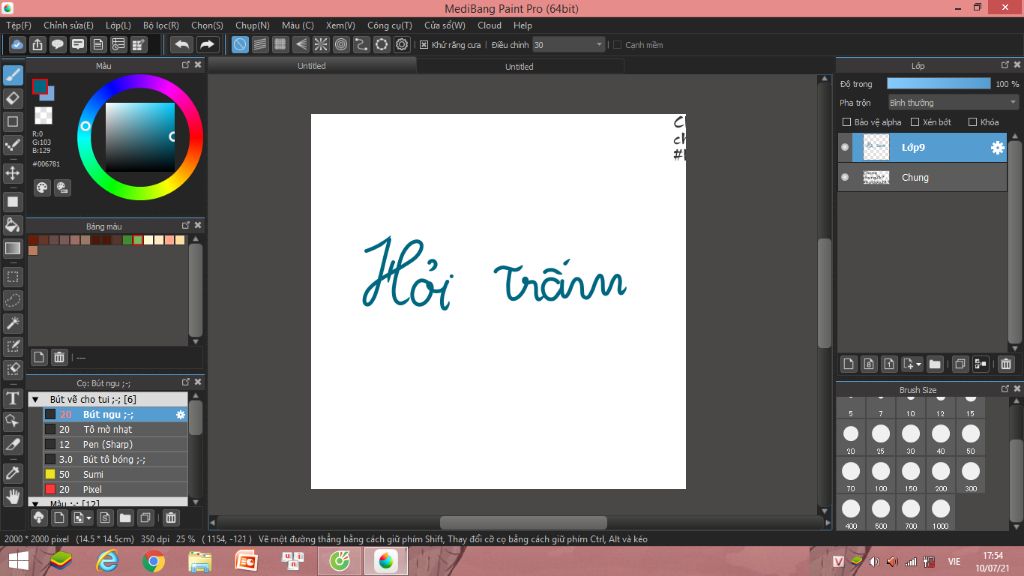Select the Magic Wand tool

13,323
